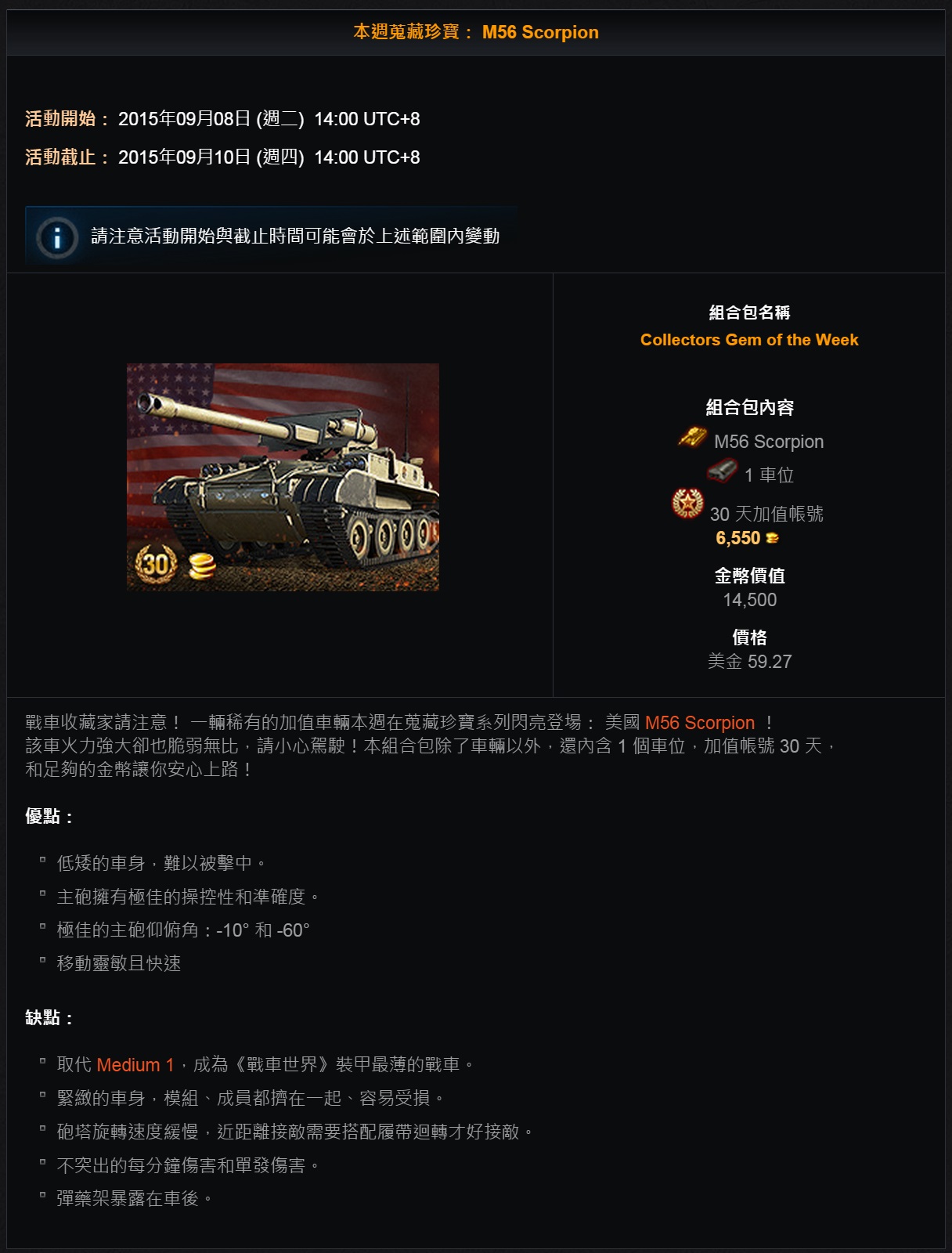Click the blue info circle icon
This screenshot has height=1253, width=952.
pos(56,237)
